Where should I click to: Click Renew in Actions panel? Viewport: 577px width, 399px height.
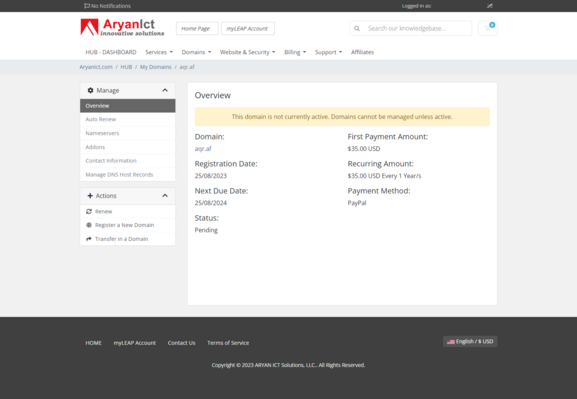128,211
